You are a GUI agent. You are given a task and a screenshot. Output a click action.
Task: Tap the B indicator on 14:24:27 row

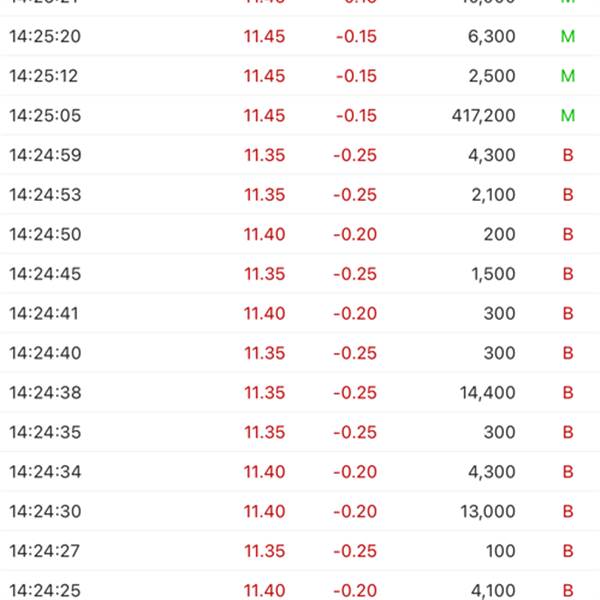(x=568, y=551)
